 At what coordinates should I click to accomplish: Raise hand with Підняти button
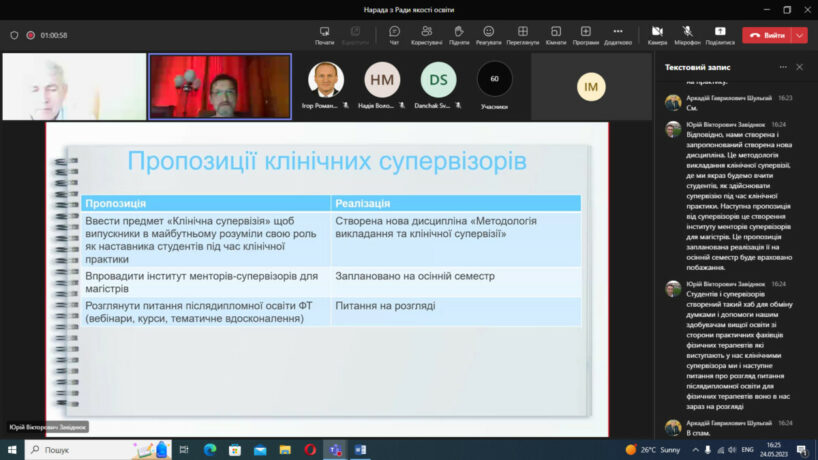(459, 35)
